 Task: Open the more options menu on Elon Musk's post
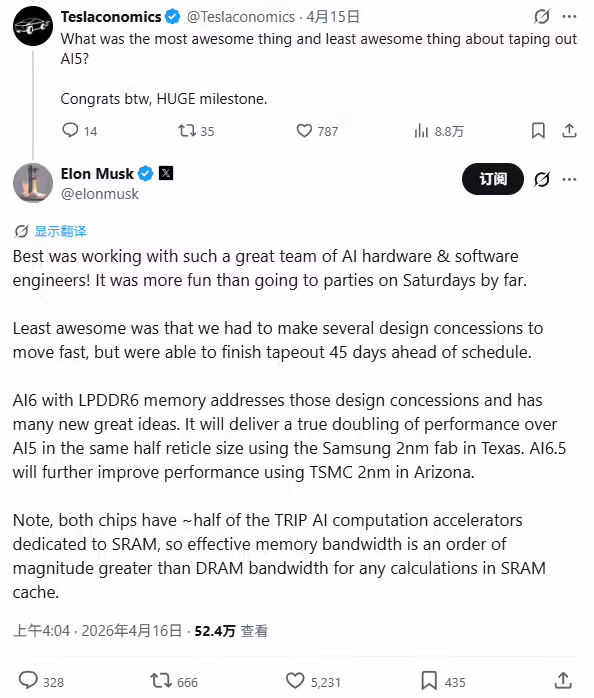point(570,179)
